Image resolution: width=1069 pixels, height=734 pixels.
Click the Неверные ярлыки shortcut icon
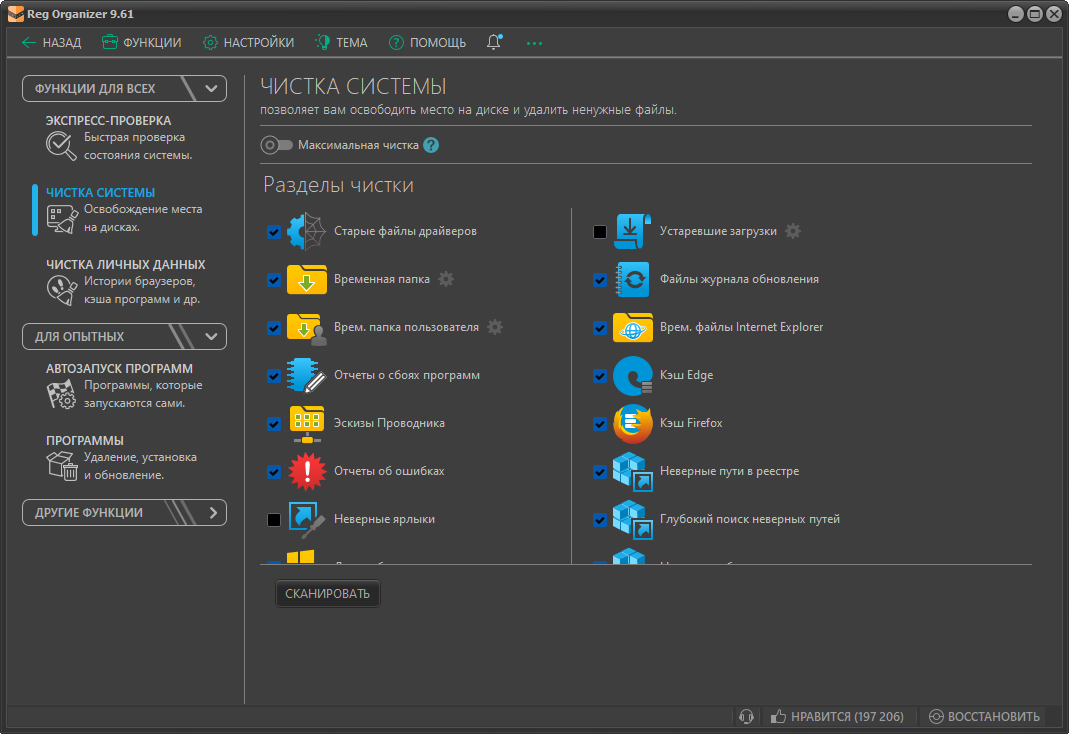[306, 520]
